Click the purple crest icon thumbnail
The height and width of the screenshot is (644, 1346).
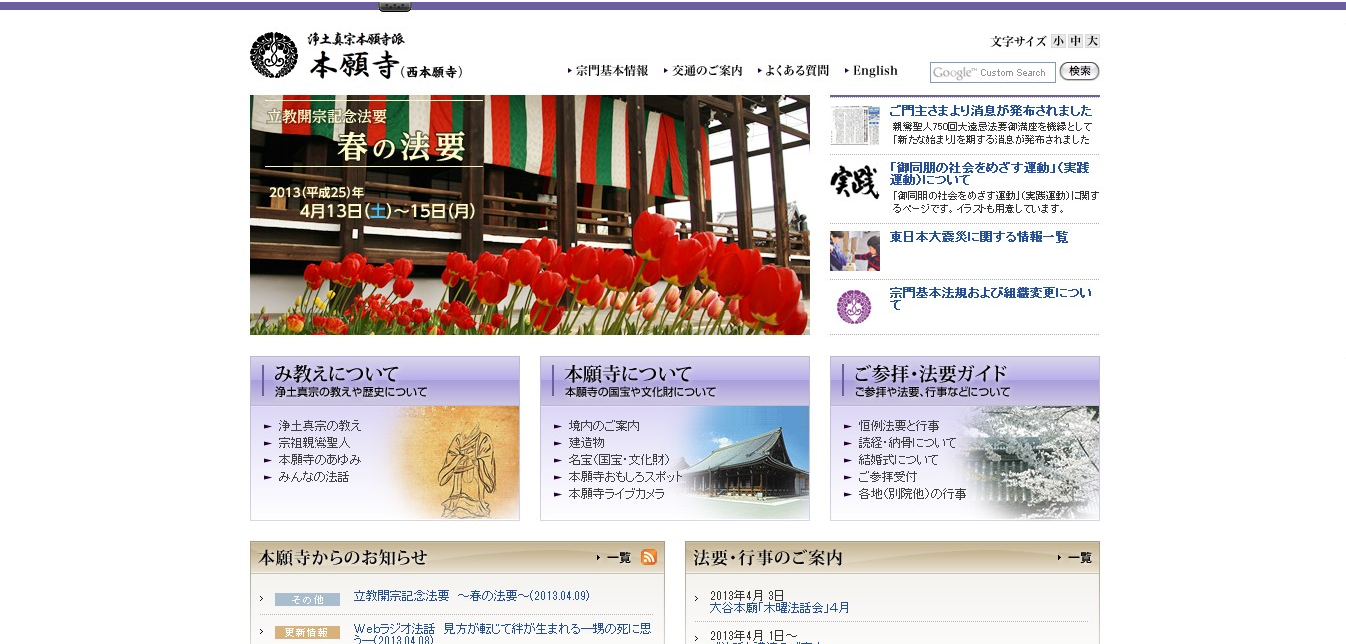click(854, 307)
